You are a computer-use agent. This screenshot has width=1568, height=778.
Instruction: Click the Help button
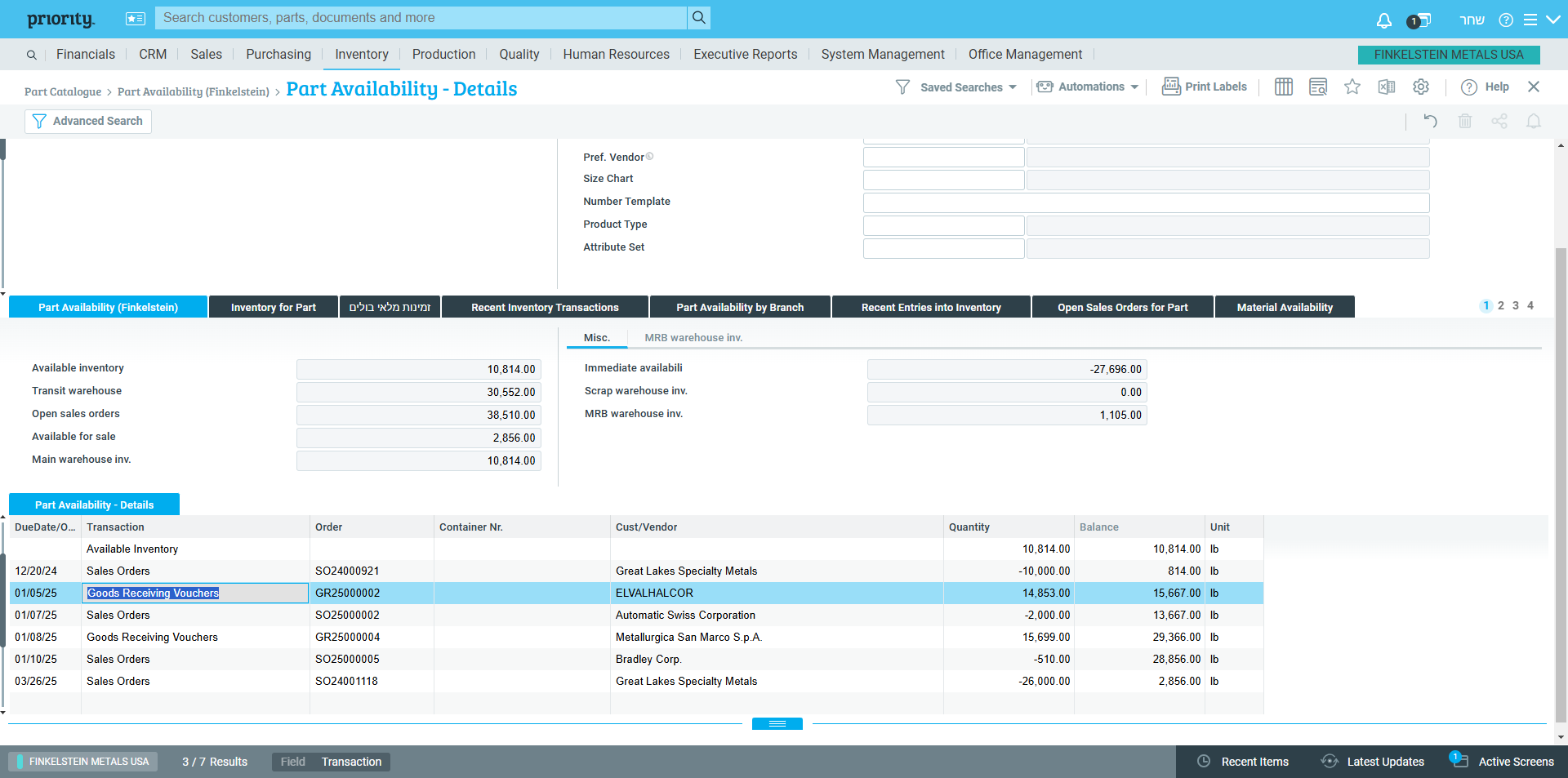pos(1485,87)
